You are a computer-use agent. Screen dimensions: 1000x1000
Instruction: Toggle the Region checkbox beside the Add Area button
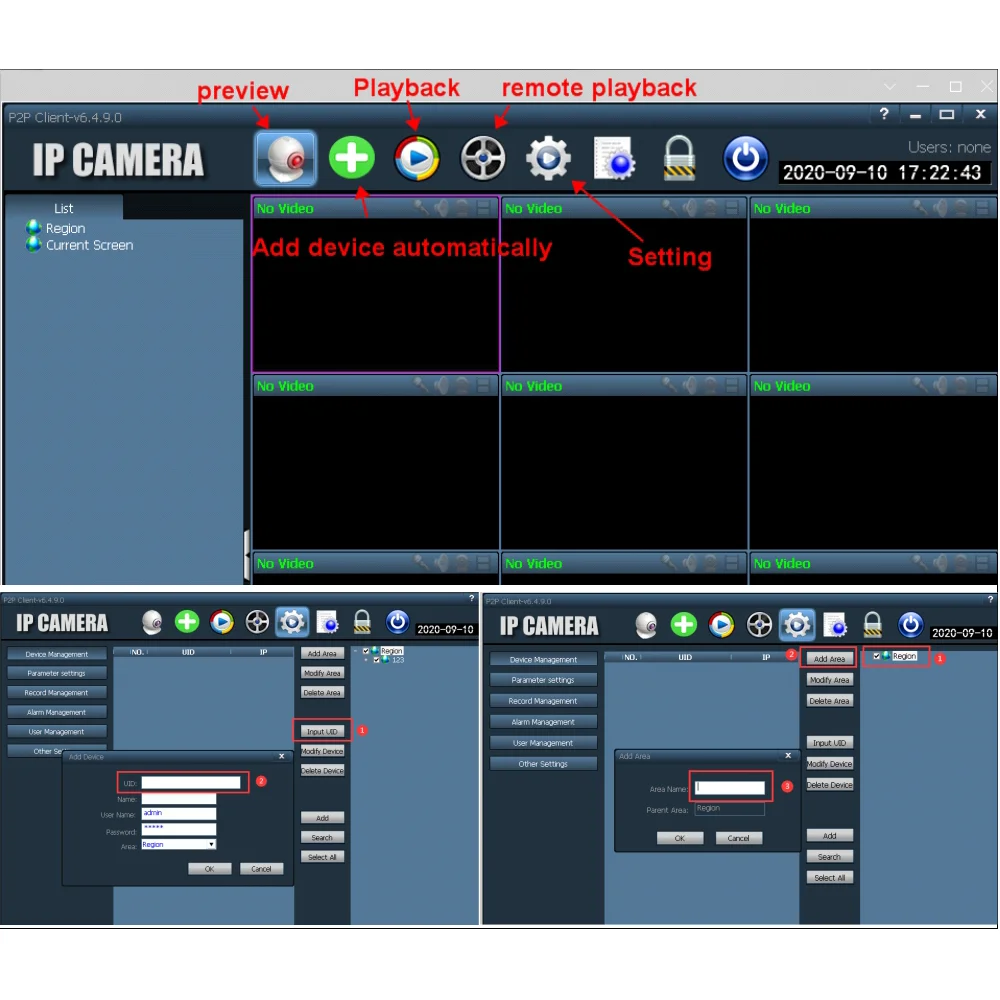tap(876, 657)
